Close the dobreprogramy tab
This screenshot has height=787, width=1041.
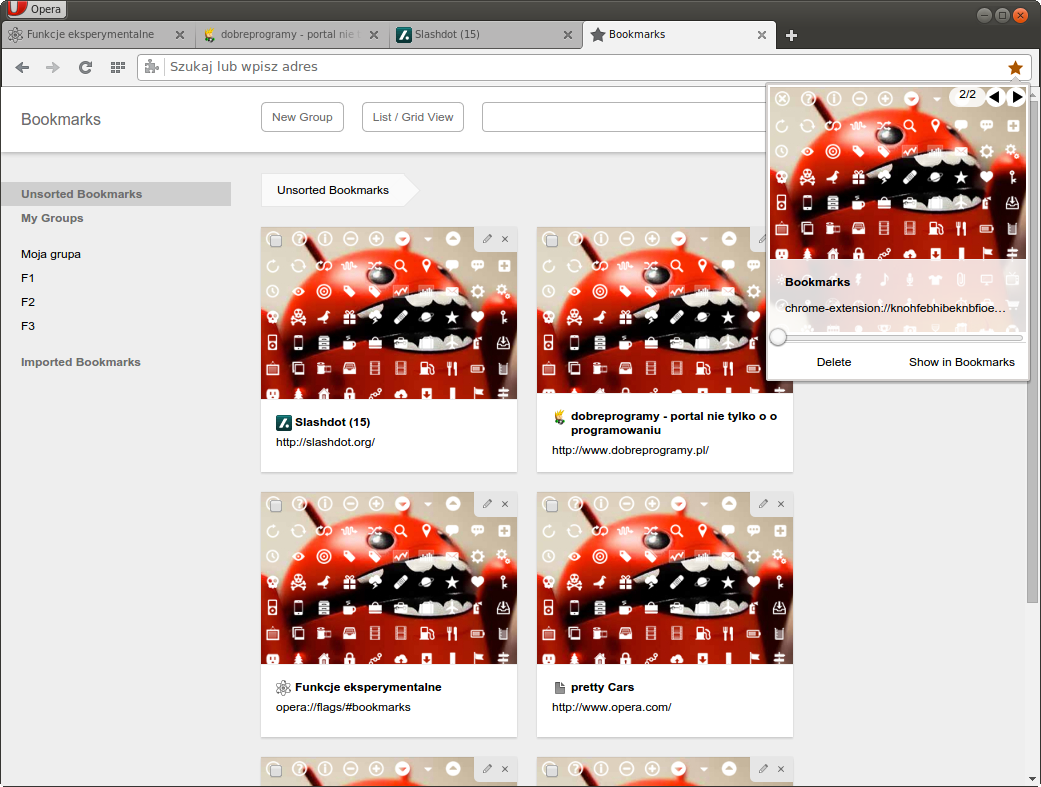[x=374, y=35]
